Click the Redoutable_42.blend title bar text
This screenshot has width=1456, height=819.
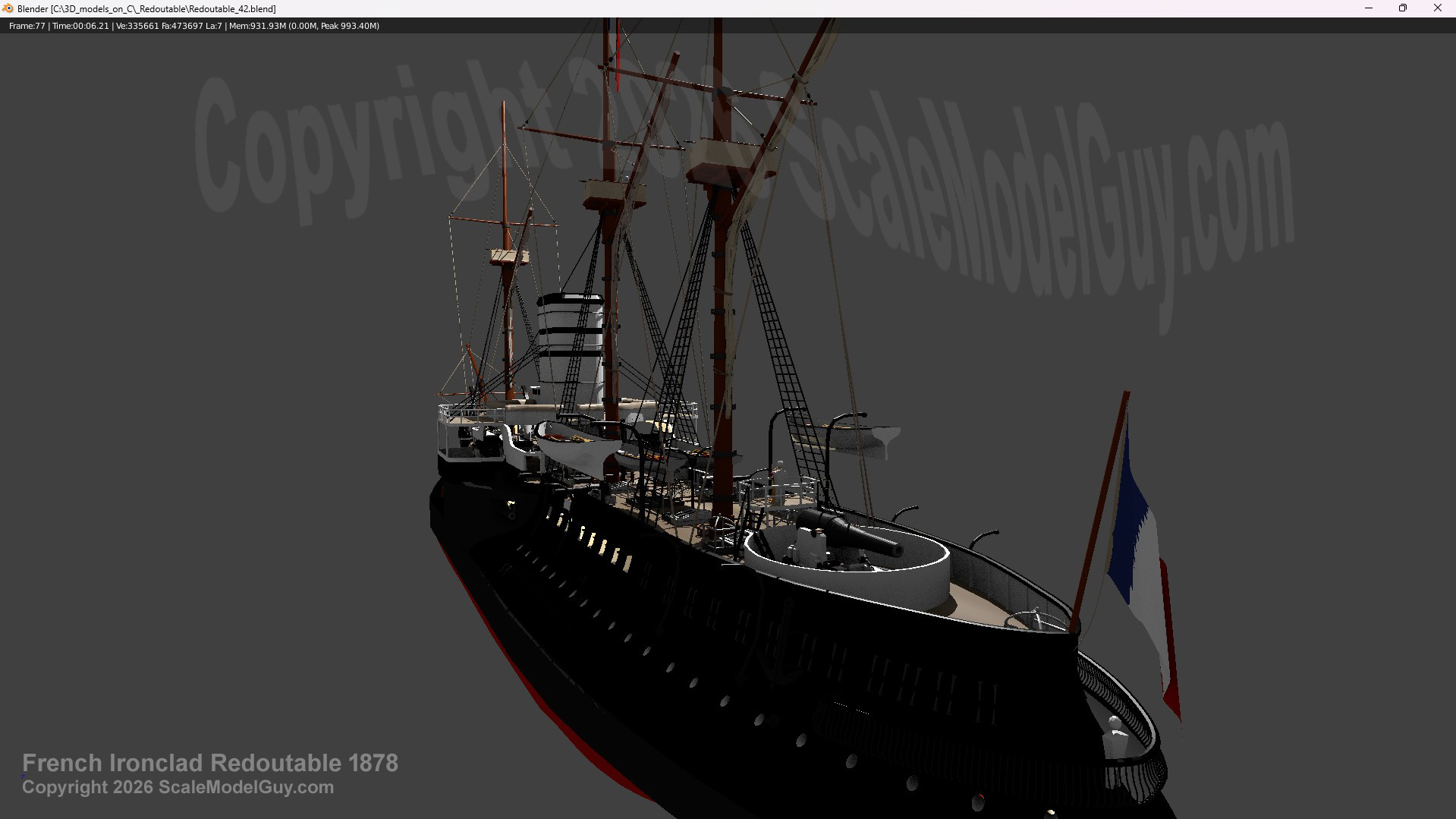click(x=146, y=9)
